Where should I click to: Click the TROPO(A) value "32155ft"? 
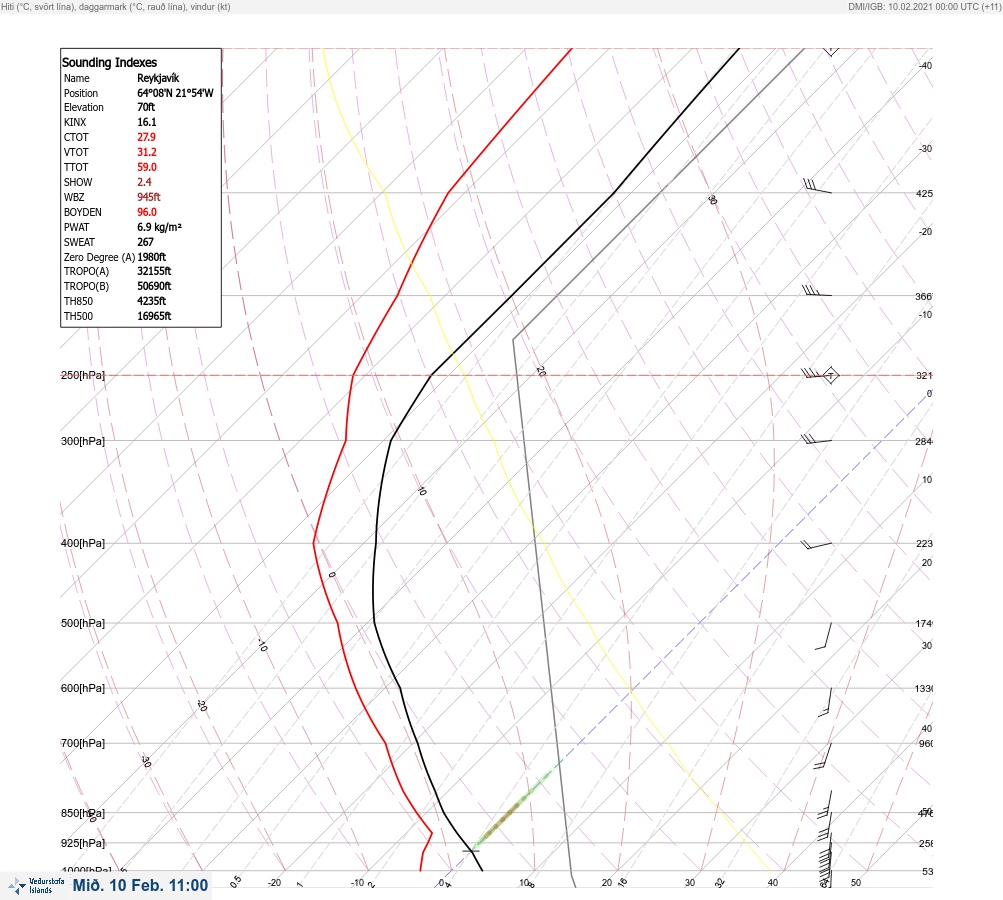154,271
